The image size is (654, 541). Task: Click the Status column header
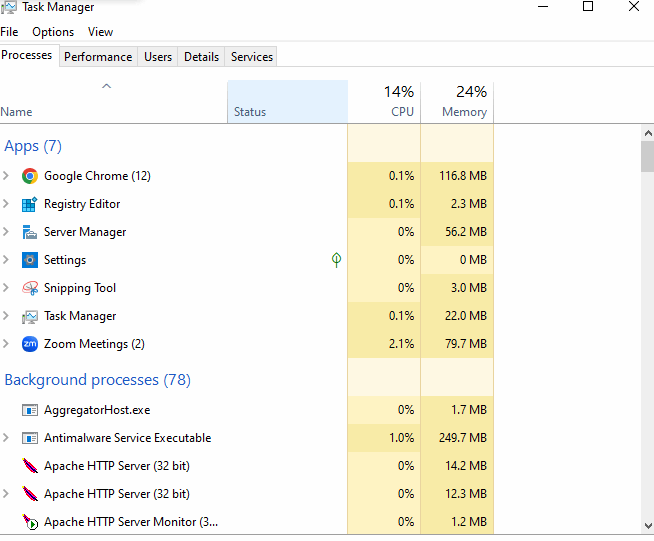[287, 102]
